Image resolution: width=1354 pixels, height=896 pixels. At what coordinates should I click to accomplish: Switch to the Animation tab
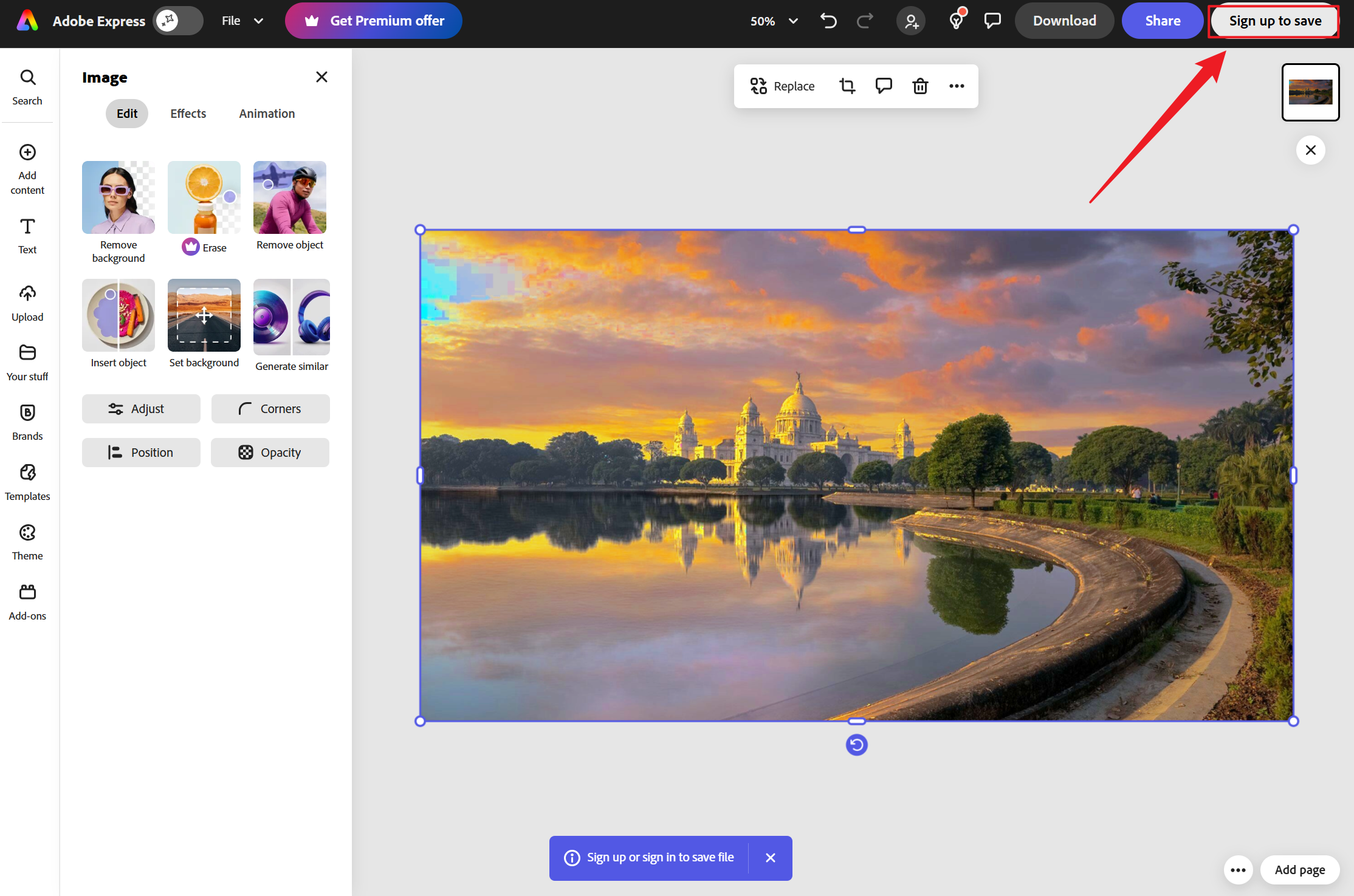267,114
